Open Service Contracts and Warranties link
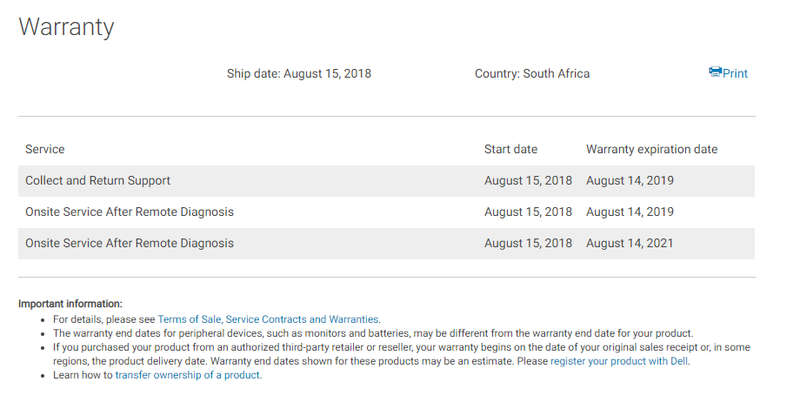This screenshot has height=397, width=800. [302, 319]
